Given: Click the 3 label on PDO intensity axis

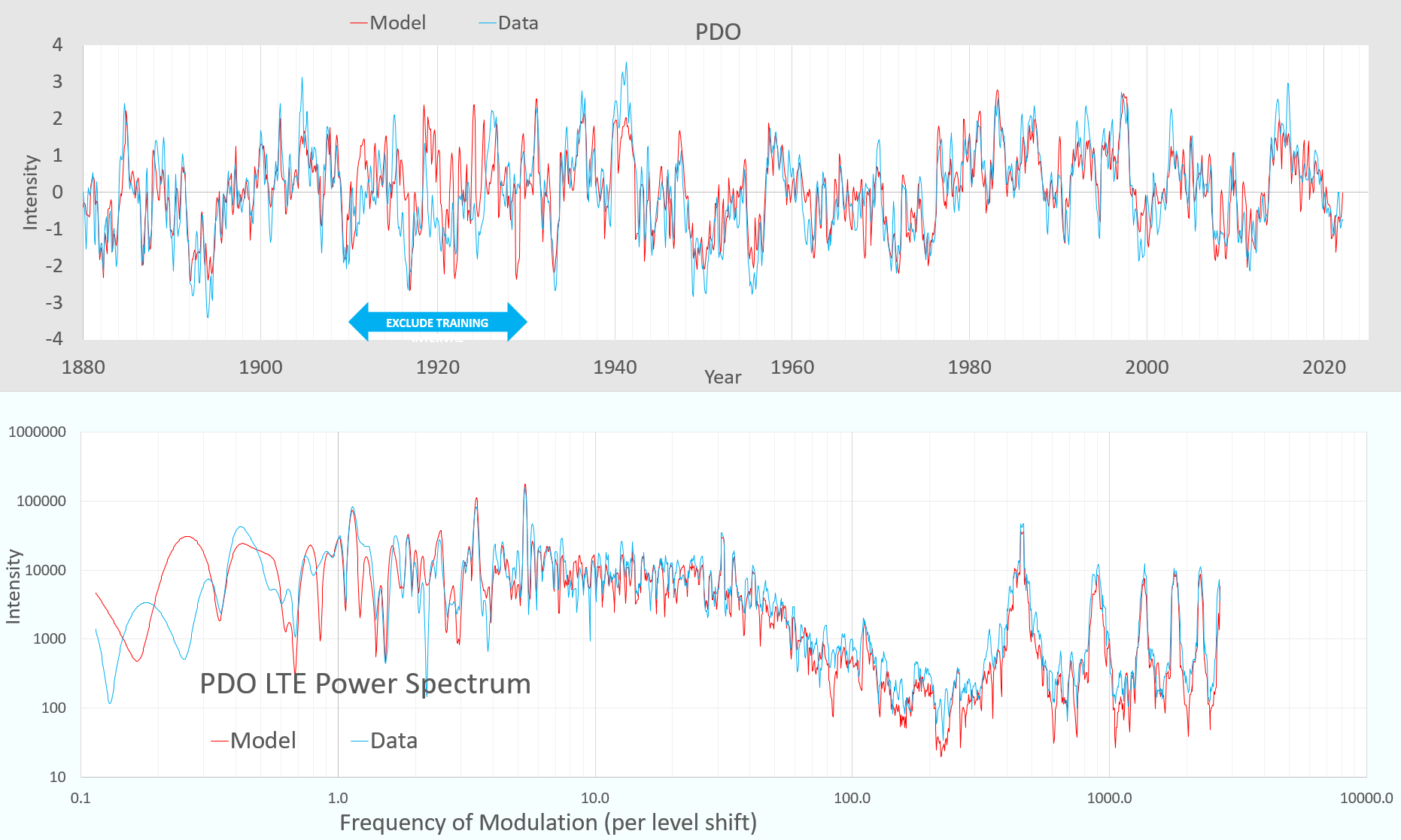Looking at the screenshot, I should (57, 81).
